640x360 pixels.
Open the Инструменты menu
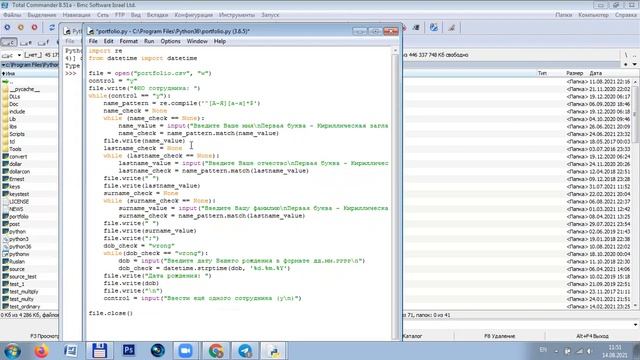pos(237,15)
